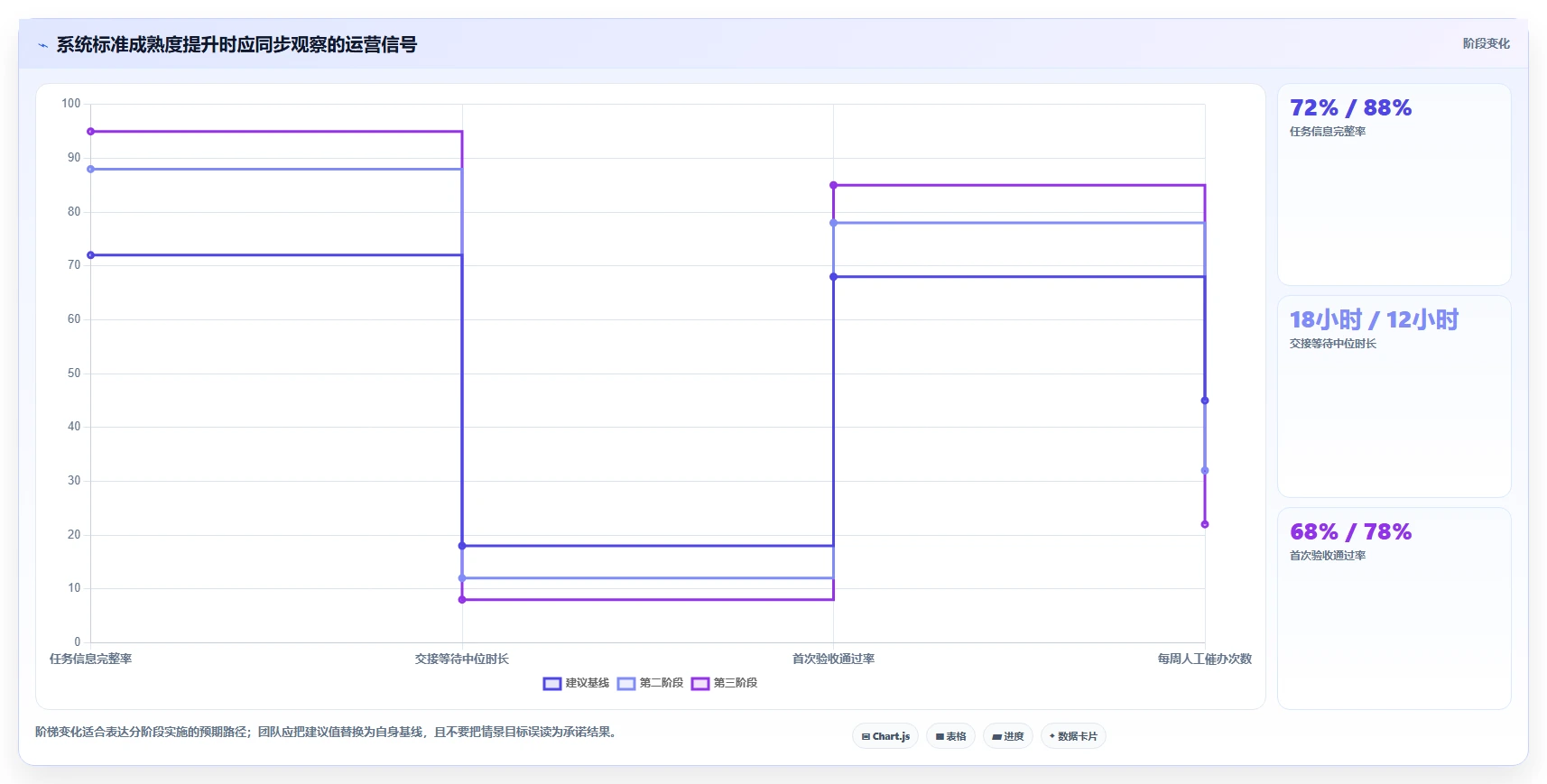Click the y-axis value 50
The image size is (1547, 784).
pyautogui.click(x=74, y=374)
